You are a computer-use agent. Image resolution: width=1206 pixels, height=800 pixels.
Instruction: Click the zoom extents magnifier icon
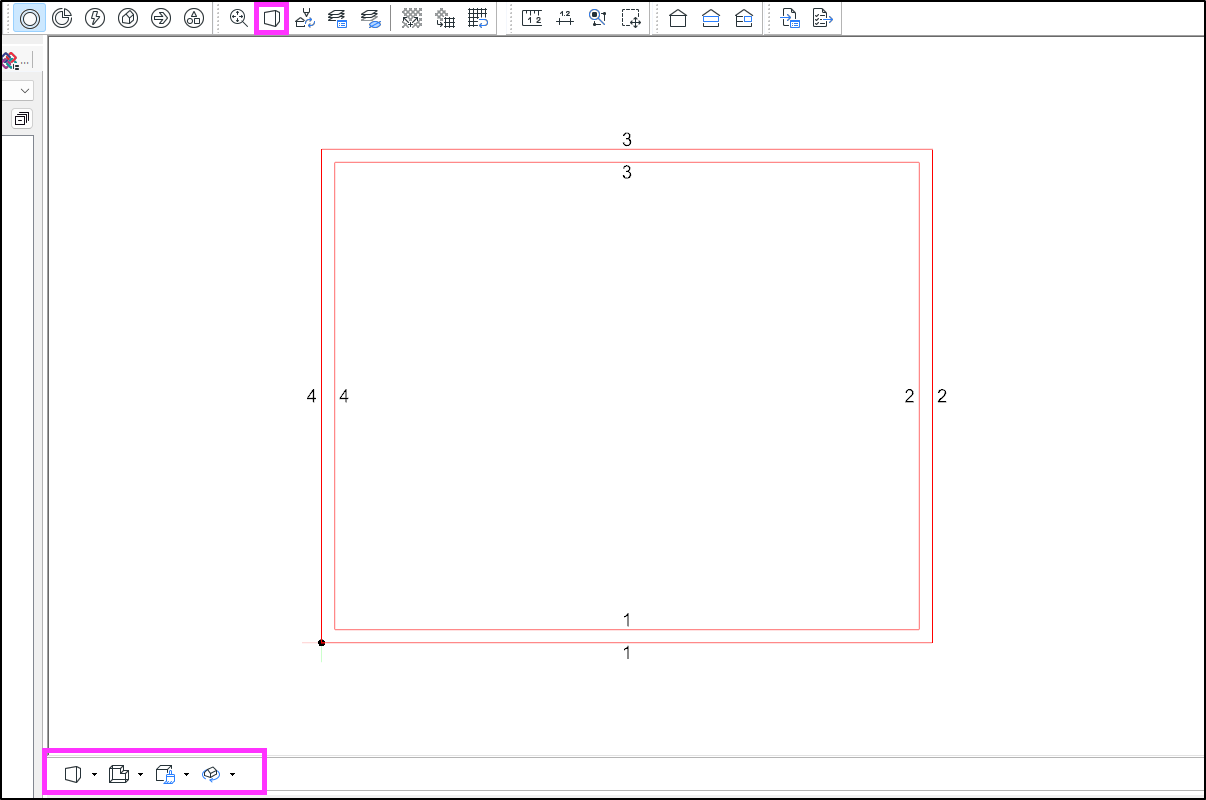pos(238,18)
